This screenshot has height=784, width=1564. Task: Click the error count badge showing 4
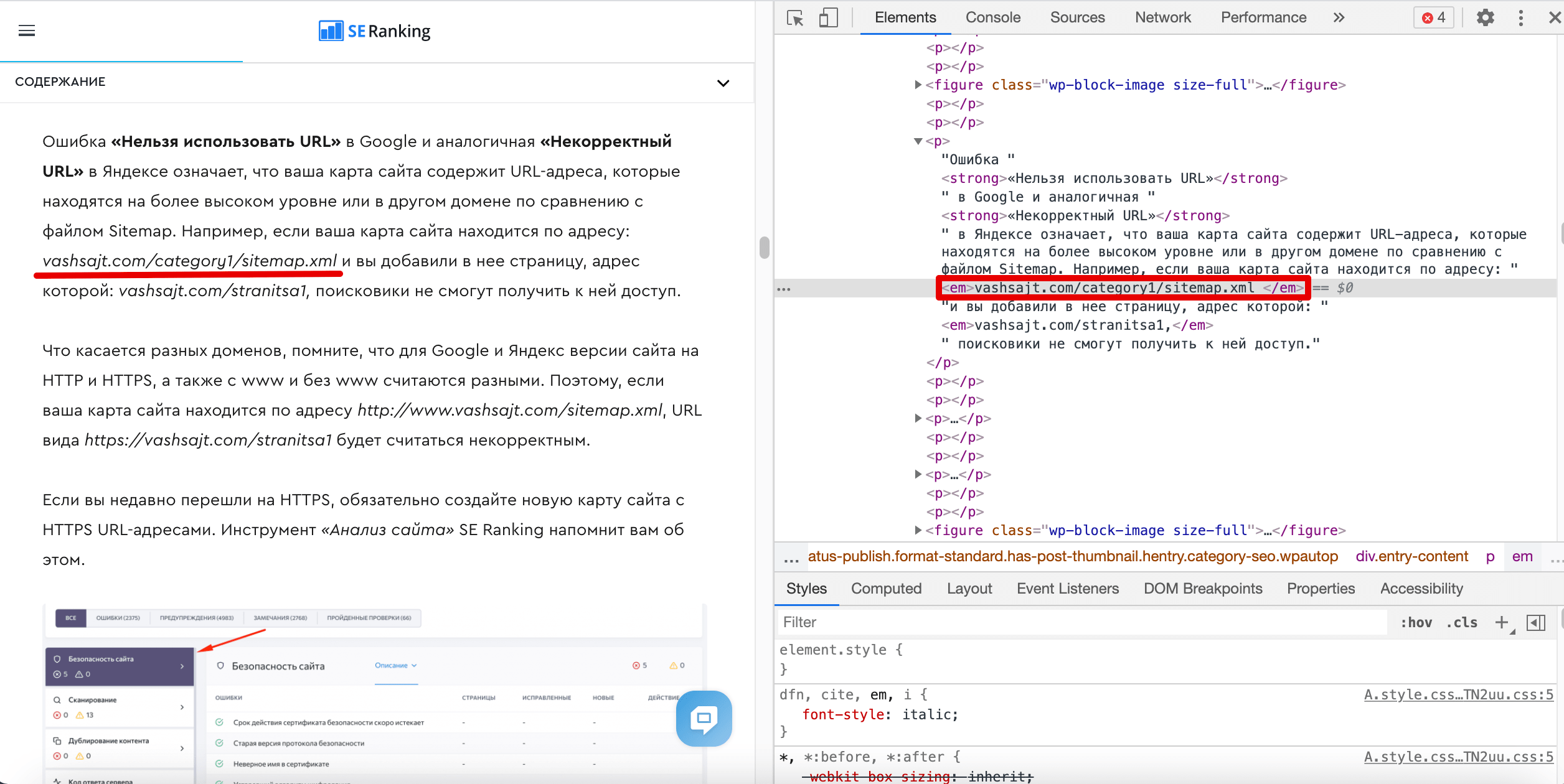point(1433,17)
